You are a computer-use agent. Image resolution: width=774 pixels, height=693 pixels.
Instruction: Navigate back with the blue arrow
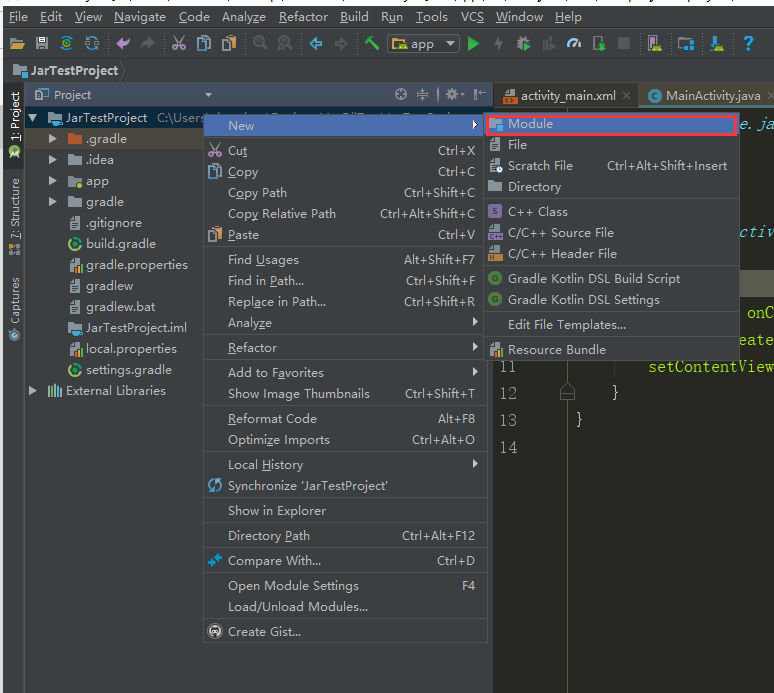pyautogui.click(x=315, y=43)
